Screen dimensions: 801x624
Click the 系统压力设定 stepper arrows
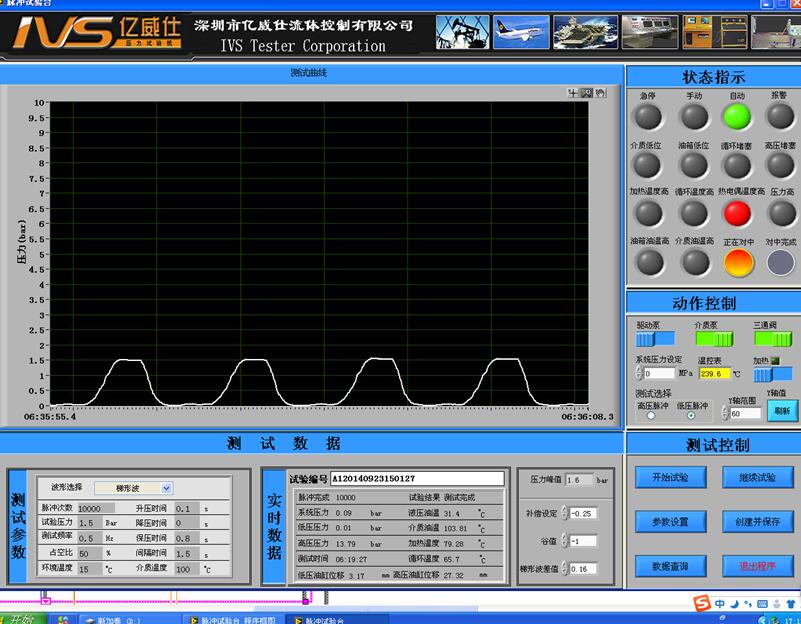point(639,374)
